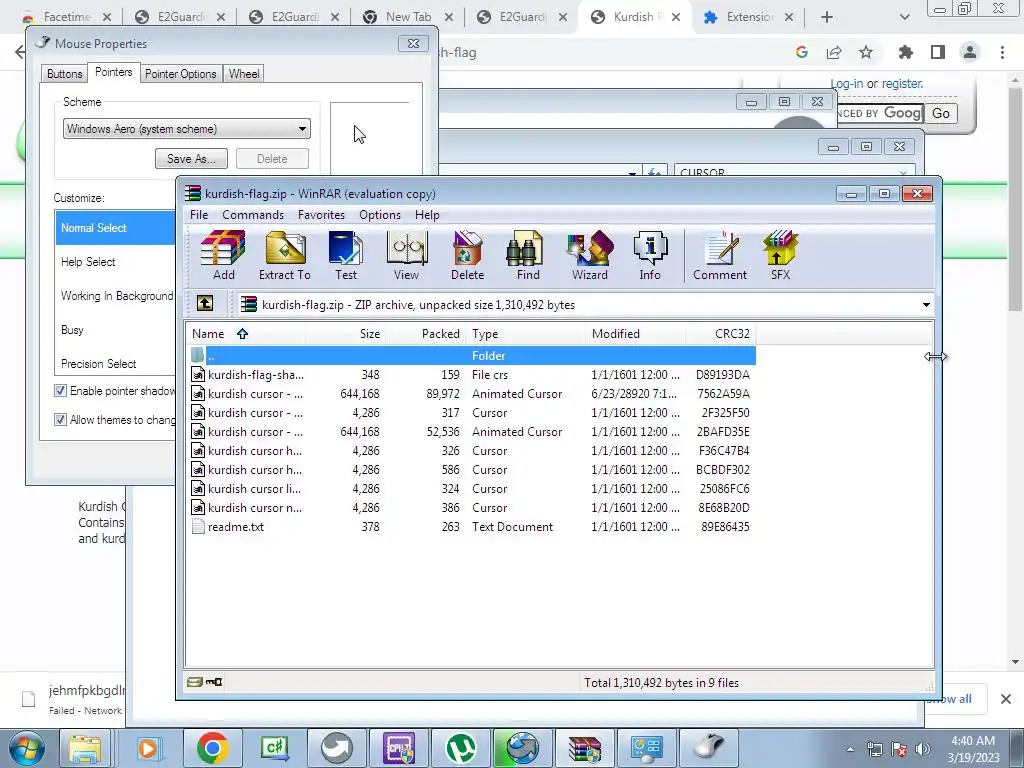Open Chrome three-dot menu

(x=1002, y=52)
